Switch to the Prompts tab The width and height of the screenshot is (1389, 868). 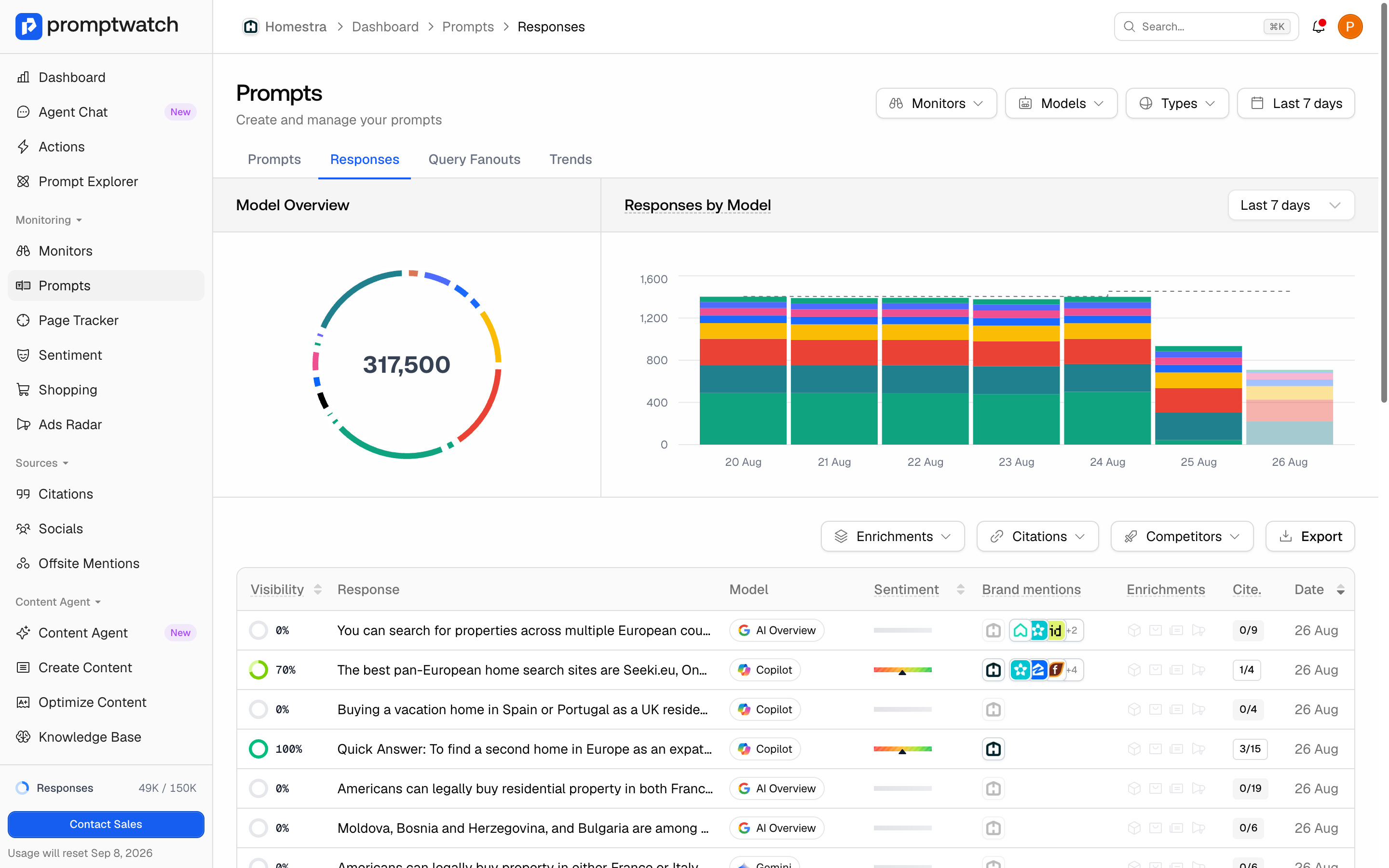point(274,159)
